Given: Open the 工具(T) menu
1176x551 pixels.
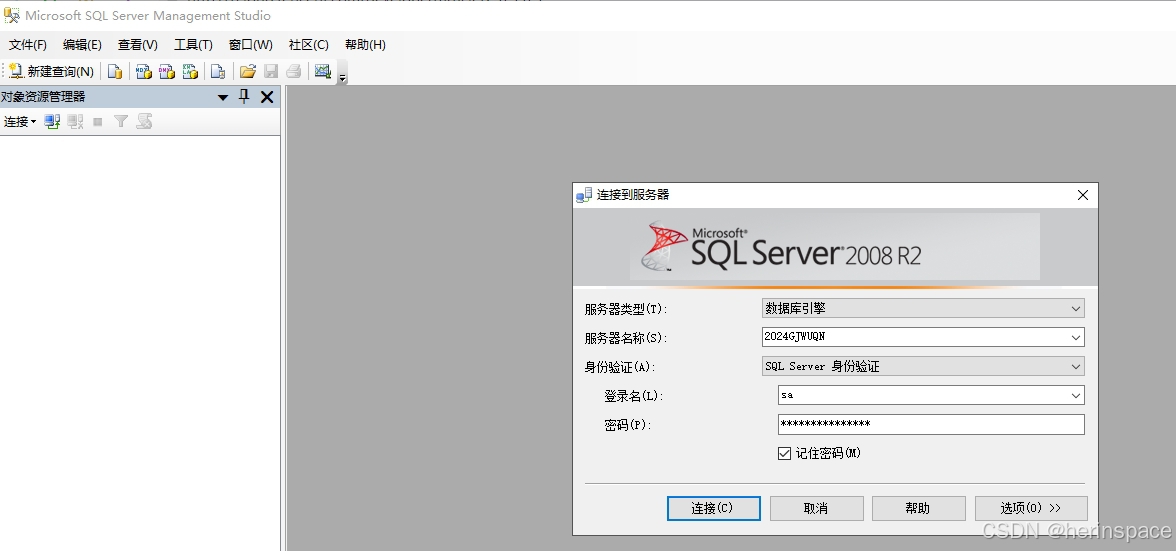Looking at the screenshot, I should point(194,45).
